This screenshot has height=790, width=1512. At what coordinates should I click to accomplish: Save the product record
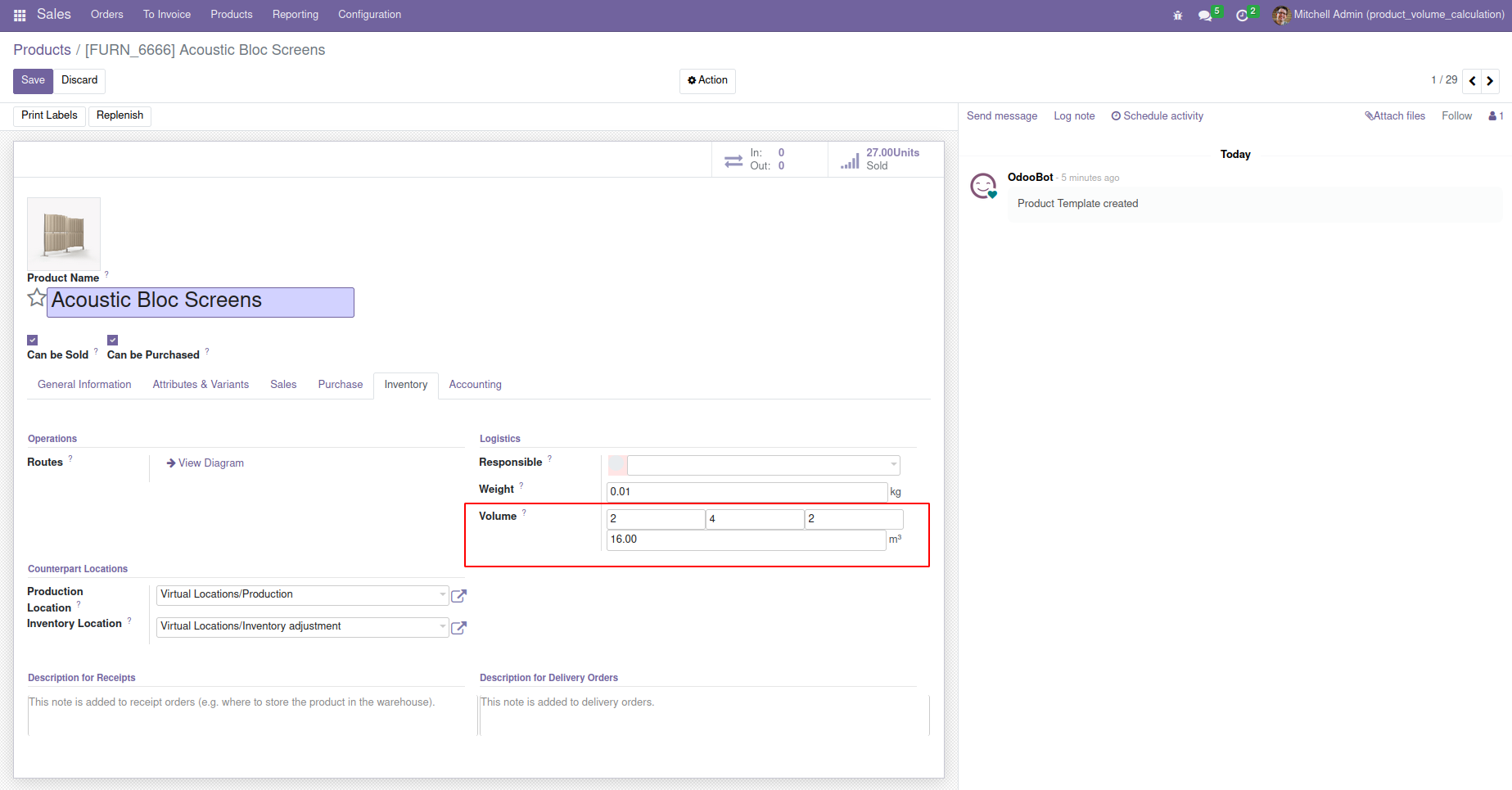pyautogui.click(x=33, y=80)
